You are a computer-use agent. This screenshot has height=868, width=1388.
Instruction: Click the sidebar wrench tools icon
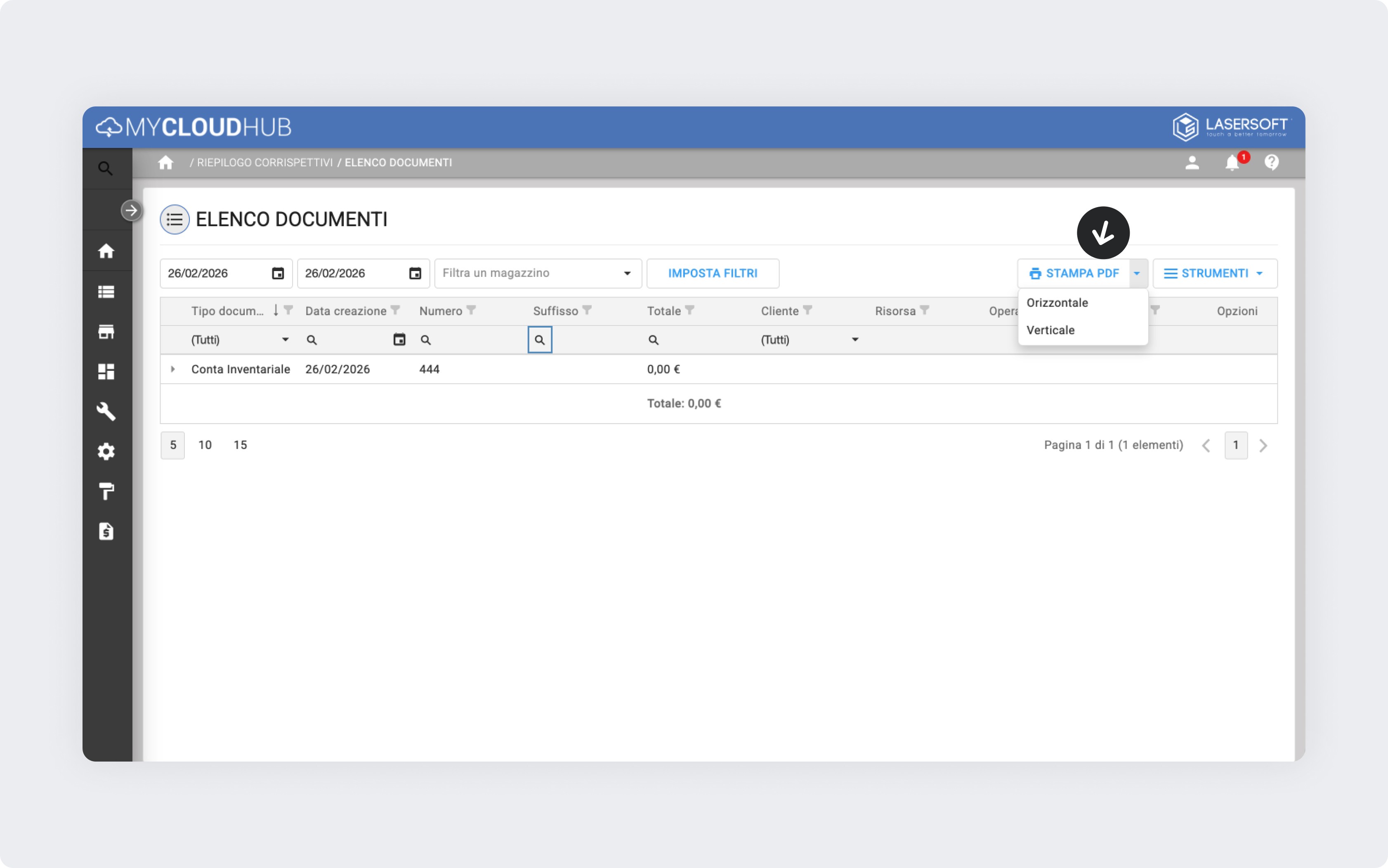pyautogui.click(x=106, y=412)
